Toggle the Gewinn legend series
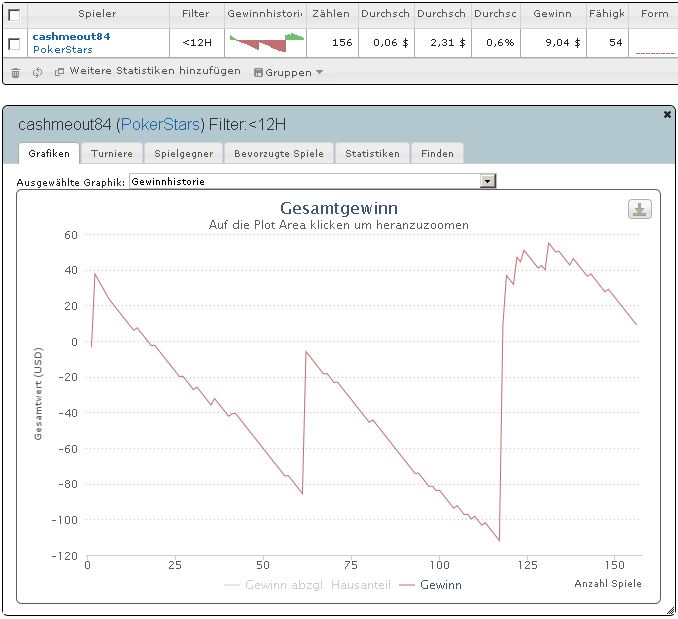Screen dimensions: 678x619 [431, 585]
